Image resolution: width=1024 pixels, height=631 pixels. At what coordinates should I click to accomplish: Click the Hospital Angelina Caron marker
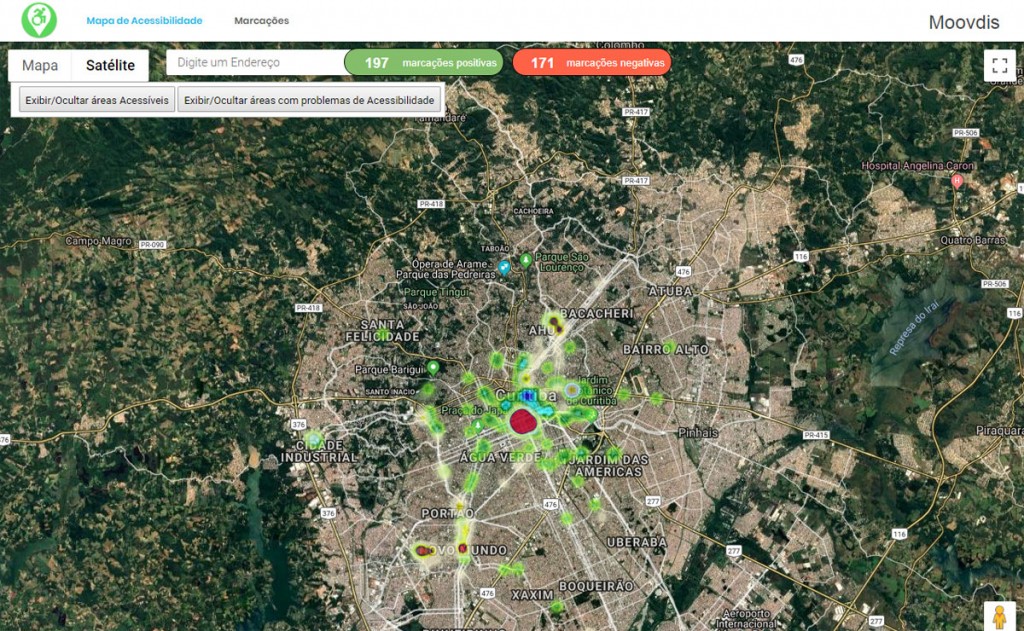click(957, 181)
